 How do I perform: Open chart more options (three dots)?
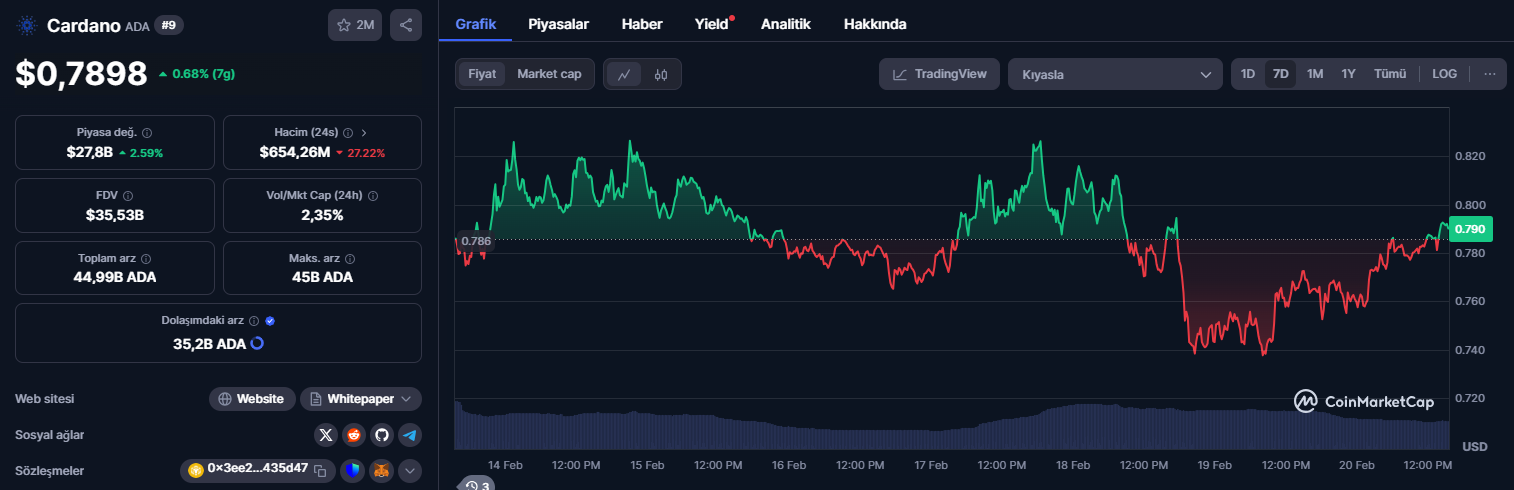pos(1490,74)
